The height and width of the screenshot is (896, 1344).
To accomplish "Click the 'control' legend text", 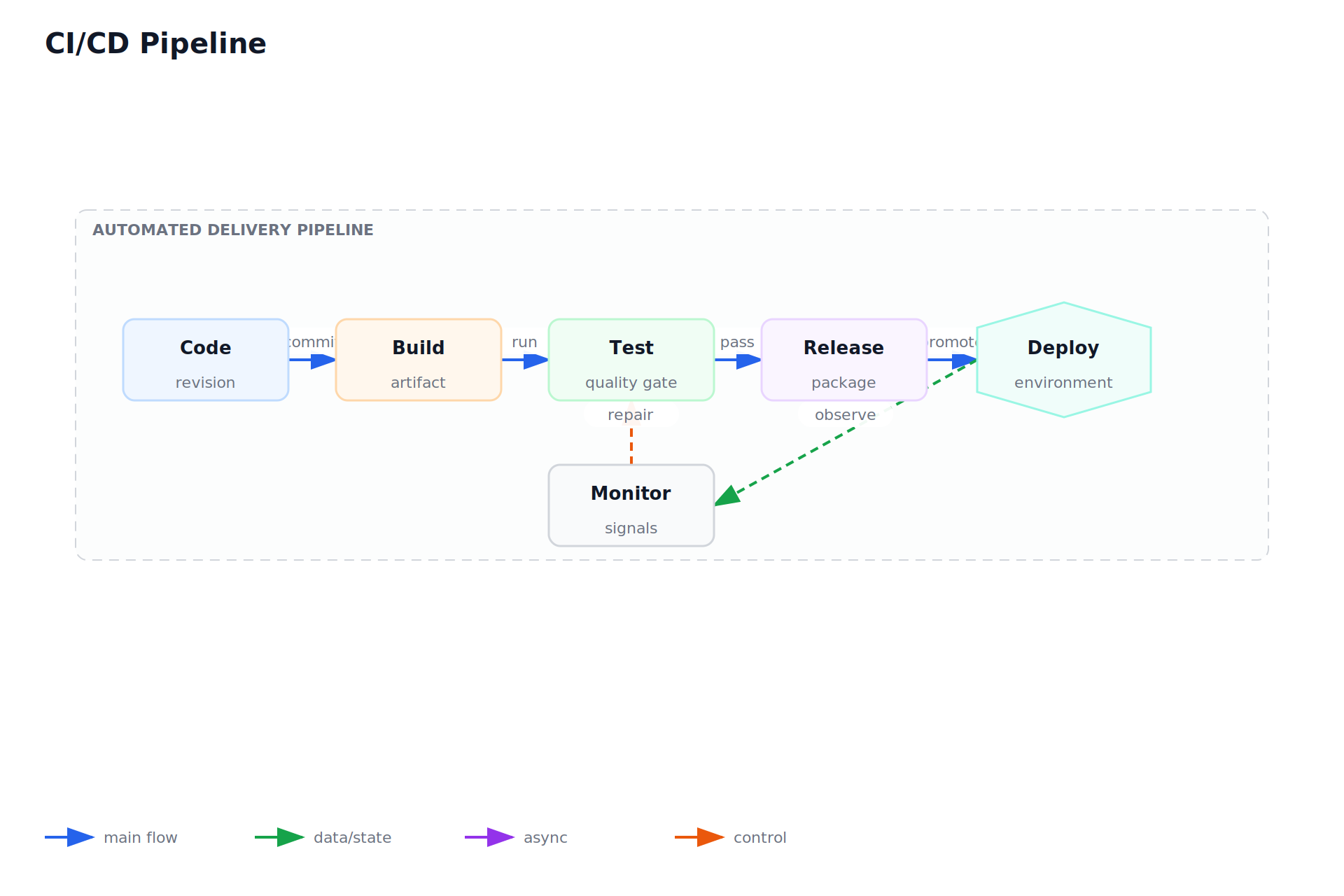I will pos(760,838).
